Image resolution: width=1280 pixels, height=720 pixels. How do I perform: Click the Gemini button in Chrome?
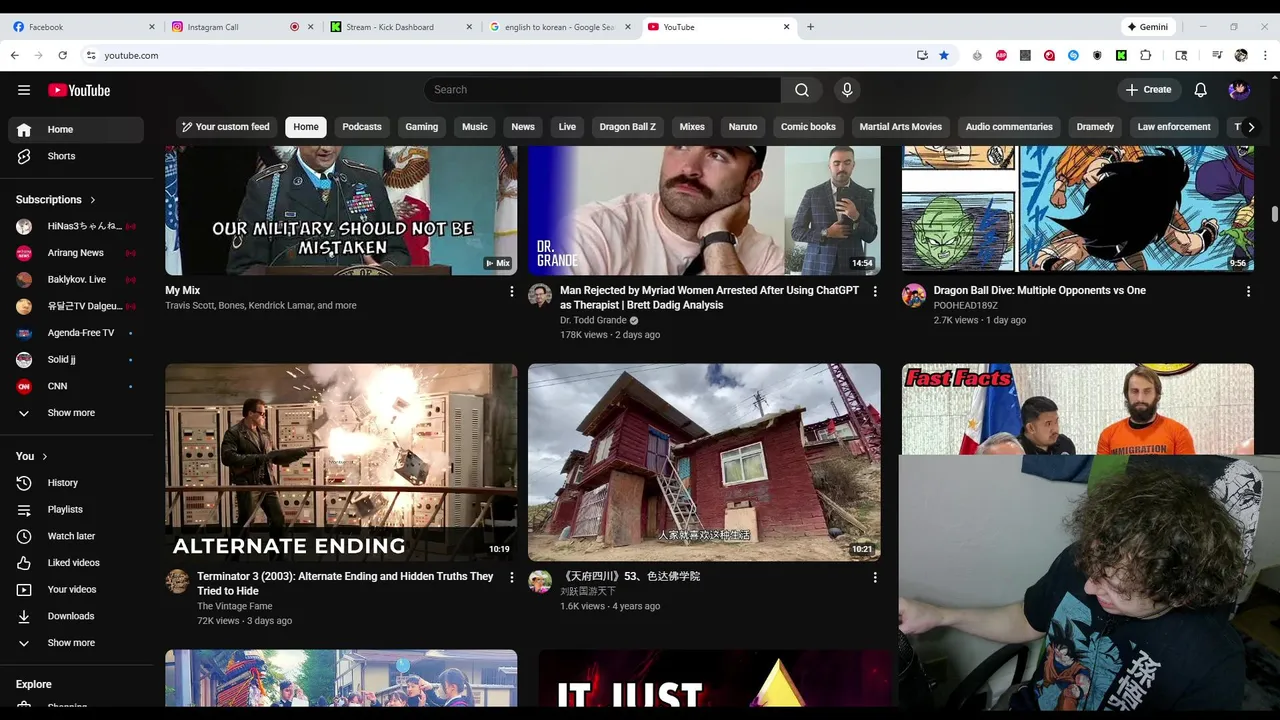point(1147,27)
